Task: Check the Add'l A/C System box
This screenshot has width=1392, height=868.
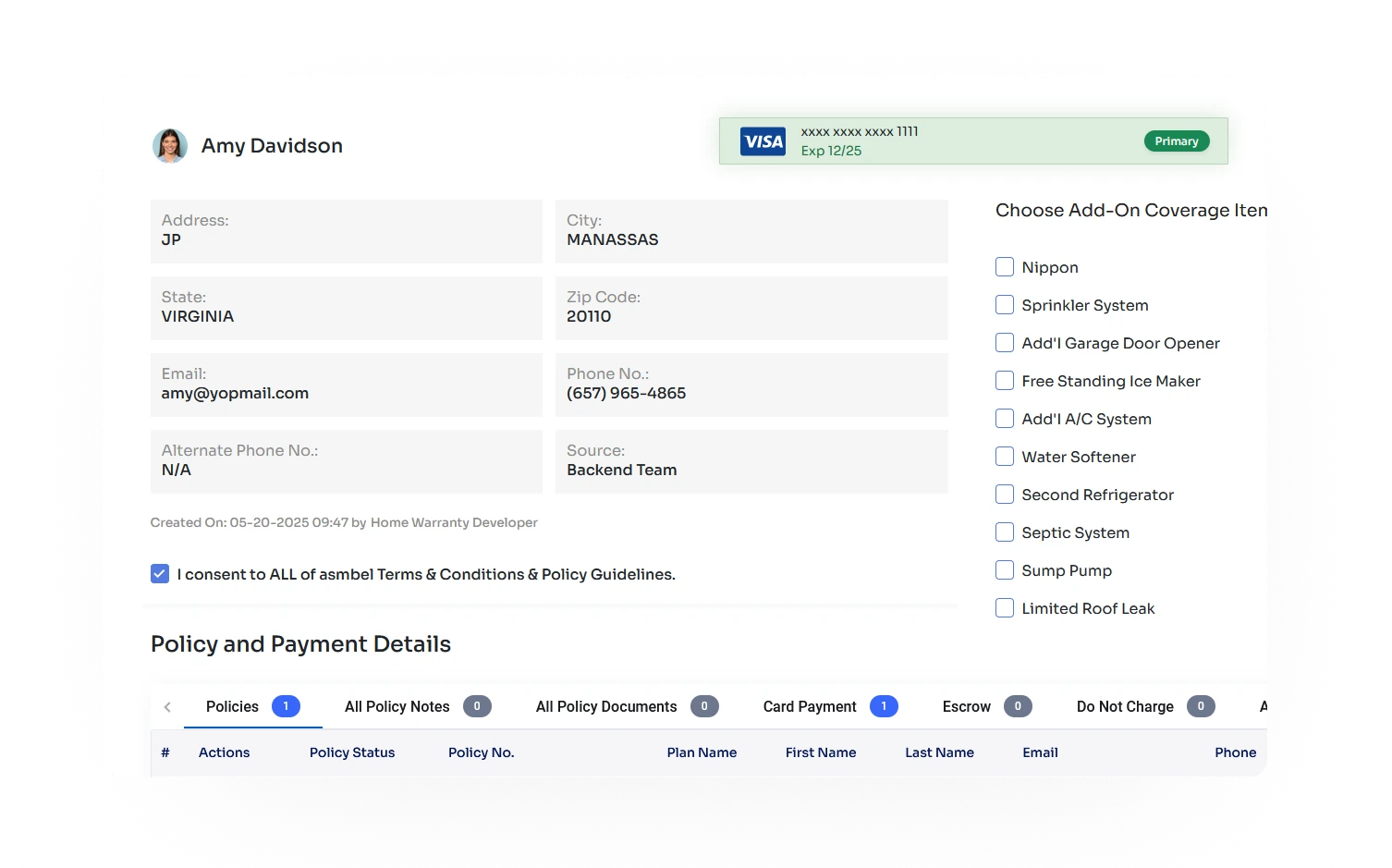Action: coord(1005,419)
